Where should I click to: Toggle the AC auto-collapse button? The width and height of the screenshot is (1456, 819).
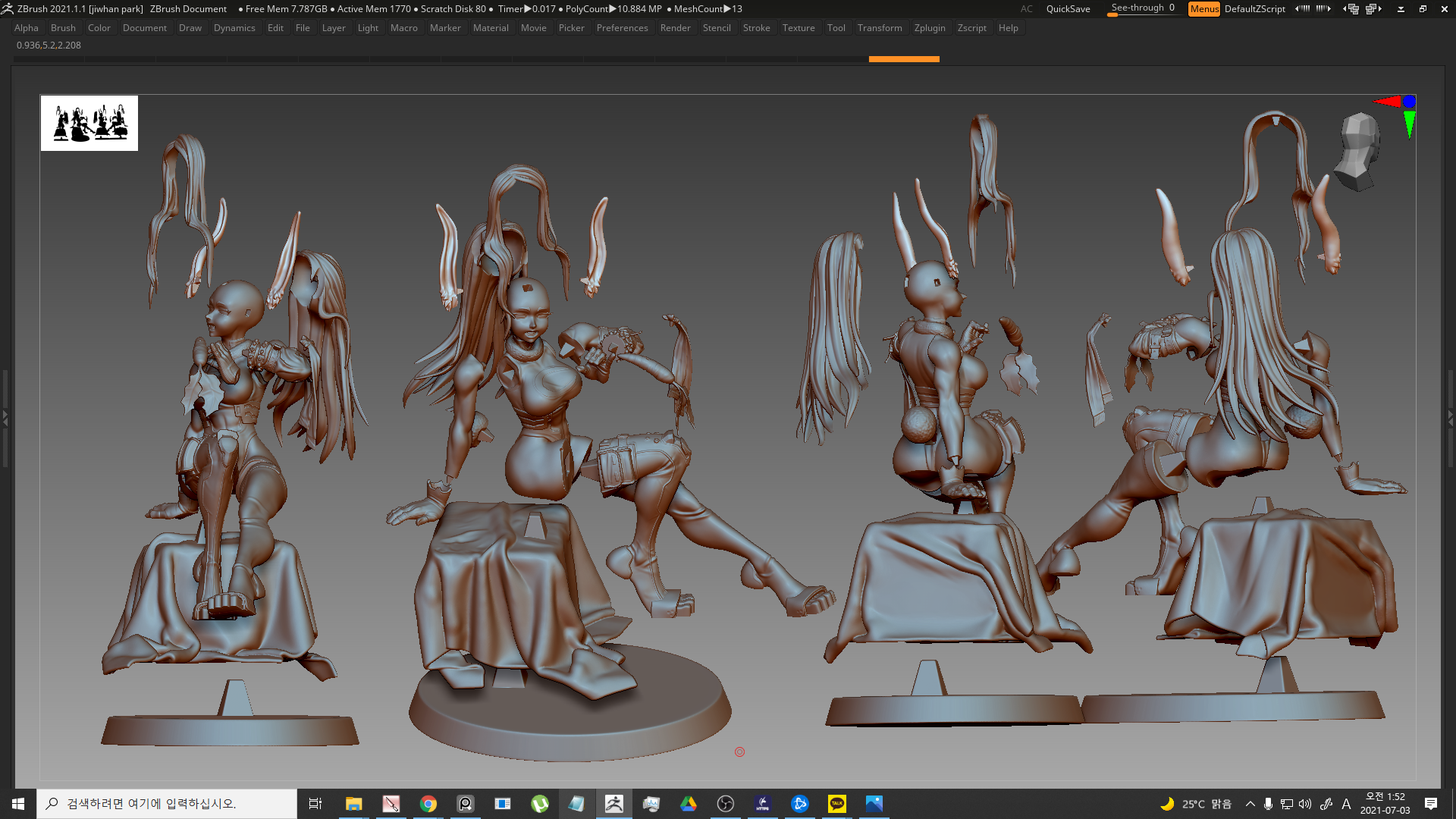(x=1026, y=9)
